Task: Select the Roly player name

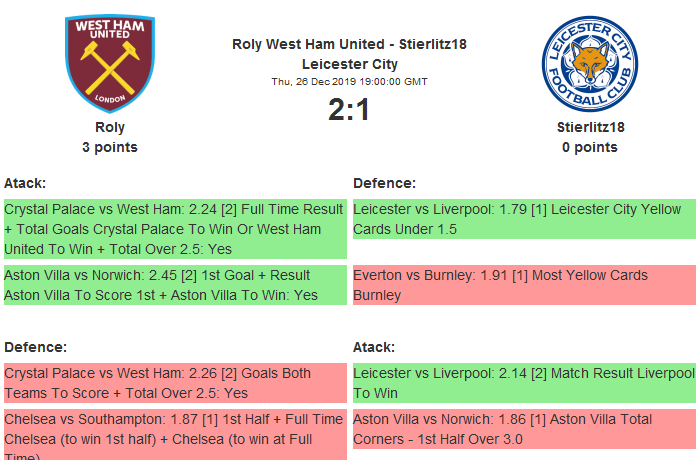Action: pos(110,127)
